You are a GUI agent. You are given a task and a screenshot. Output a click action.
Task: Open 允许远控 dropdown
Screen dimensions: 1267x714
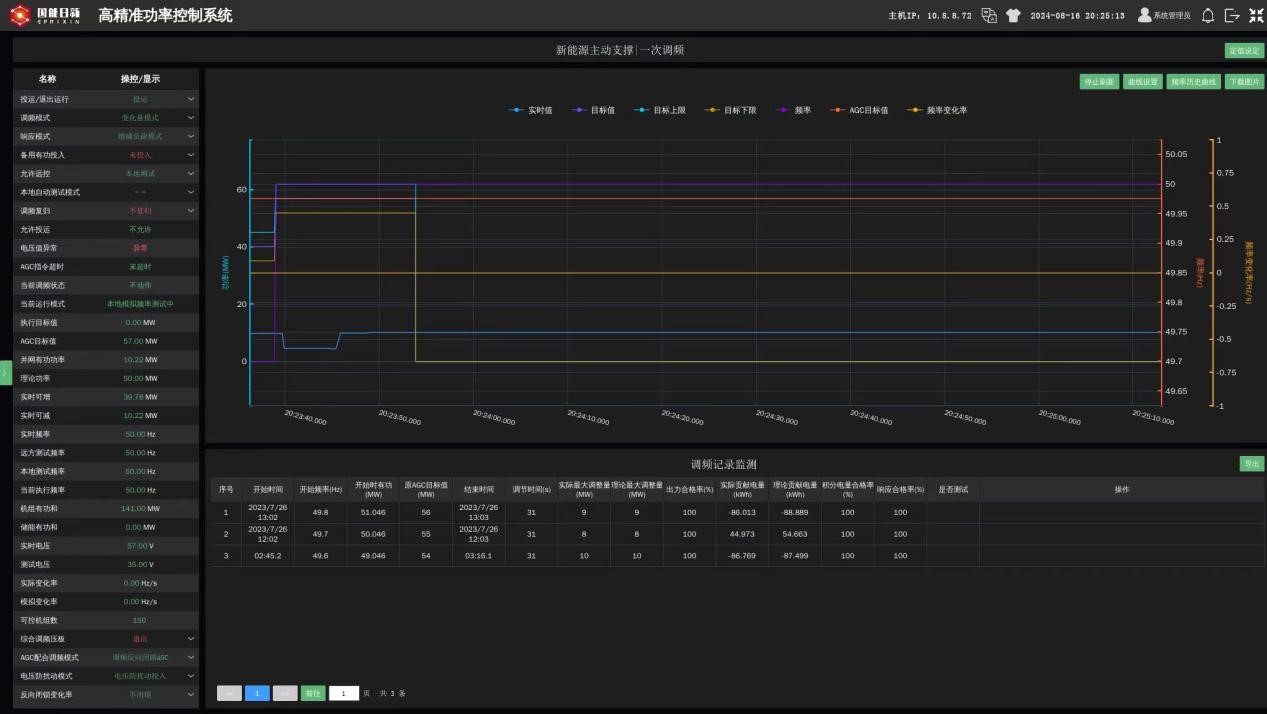(190, 174)
